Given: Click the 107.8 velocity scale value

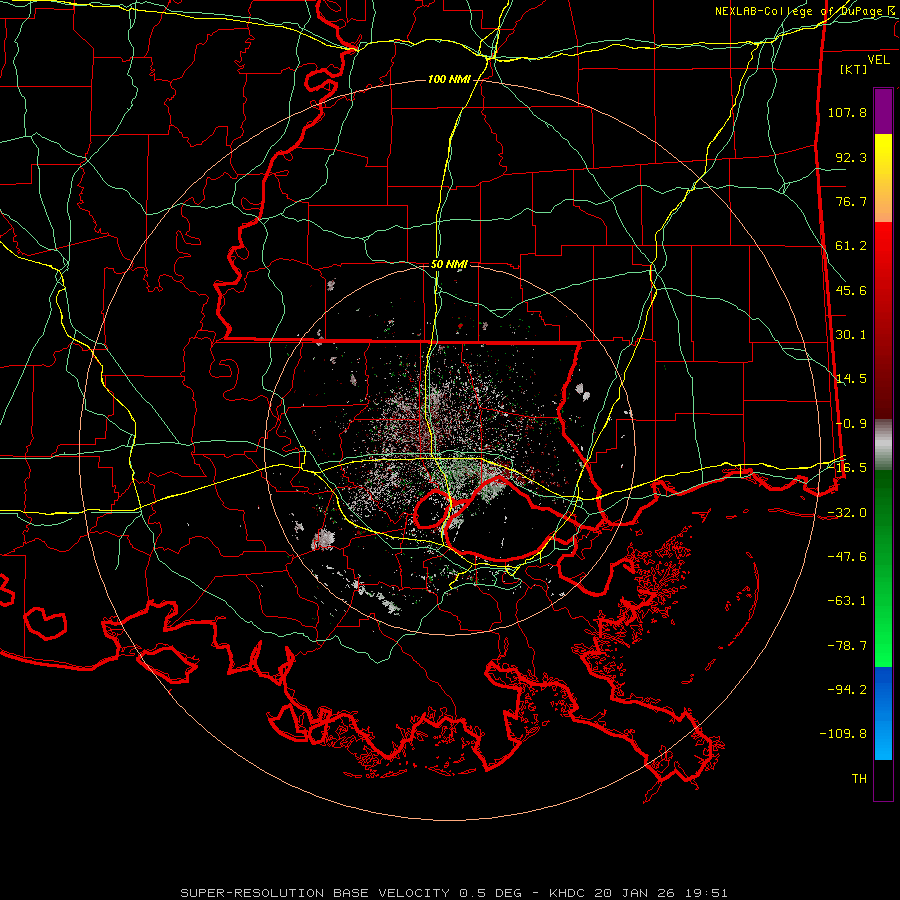Looking at the screenshot, I should (x=847, y=112).
